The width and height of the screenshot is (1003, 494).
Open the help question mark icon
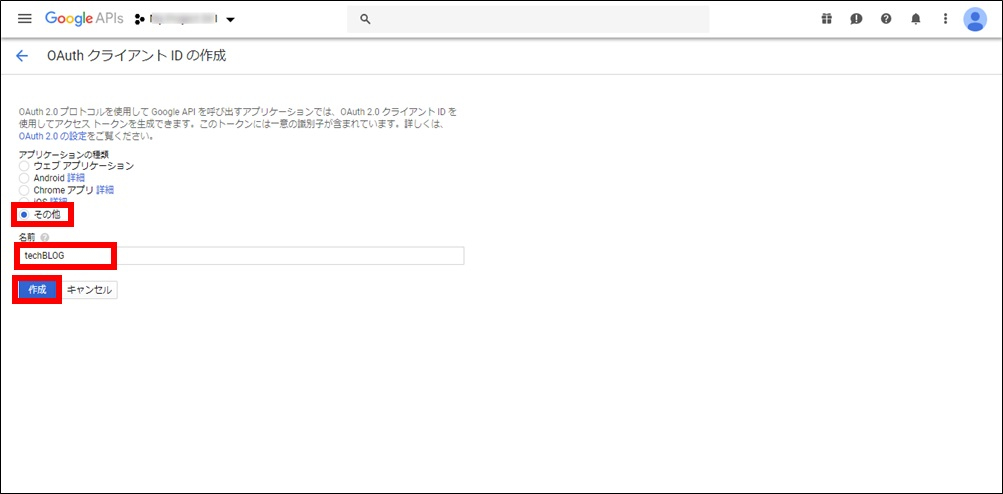886,19
